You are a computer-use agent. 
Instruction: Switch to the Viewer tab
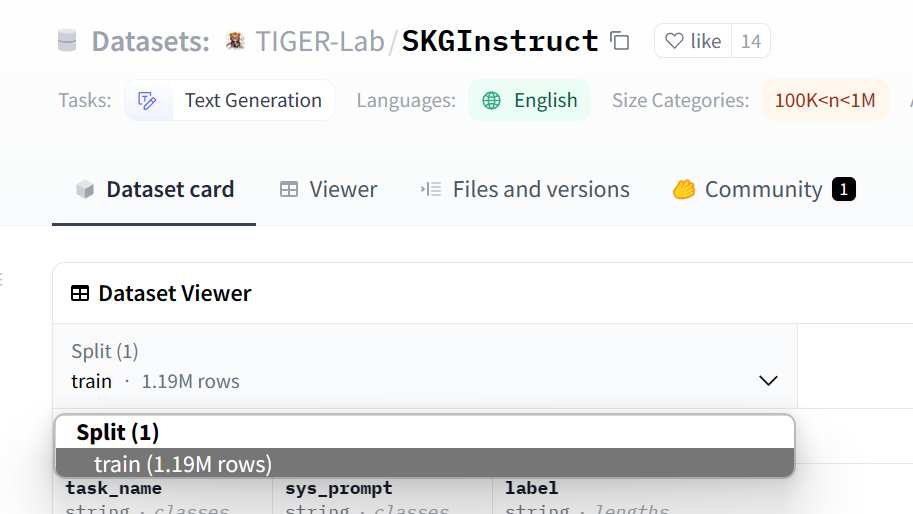(328, 189)
